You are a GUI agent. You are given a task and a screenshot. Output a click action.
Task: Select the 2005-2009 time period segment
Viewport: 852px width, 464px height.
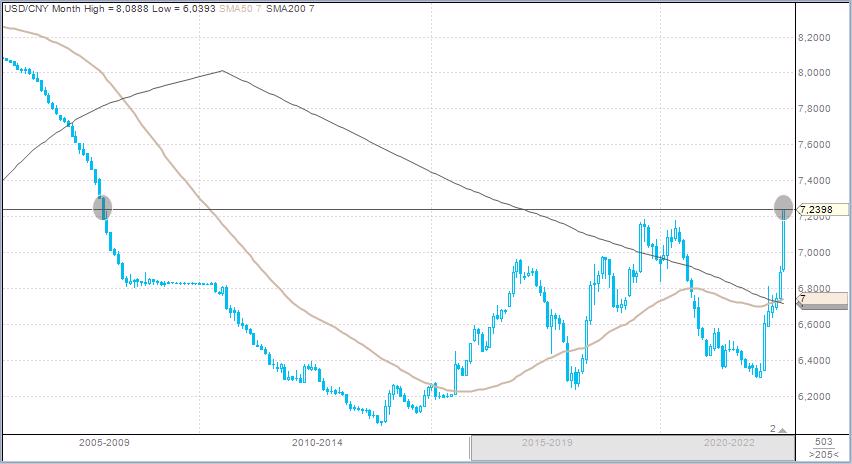(x=103, y=441)
